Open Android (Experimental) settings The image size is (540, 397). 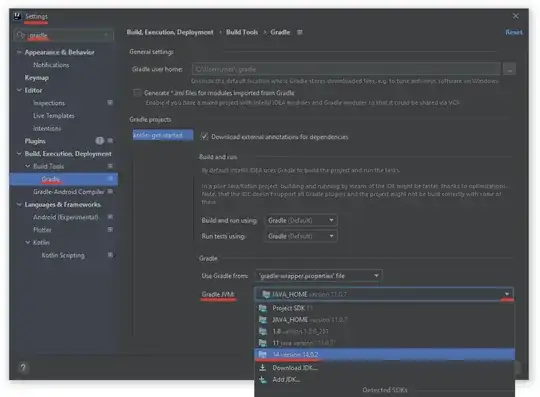coord(65,217)
